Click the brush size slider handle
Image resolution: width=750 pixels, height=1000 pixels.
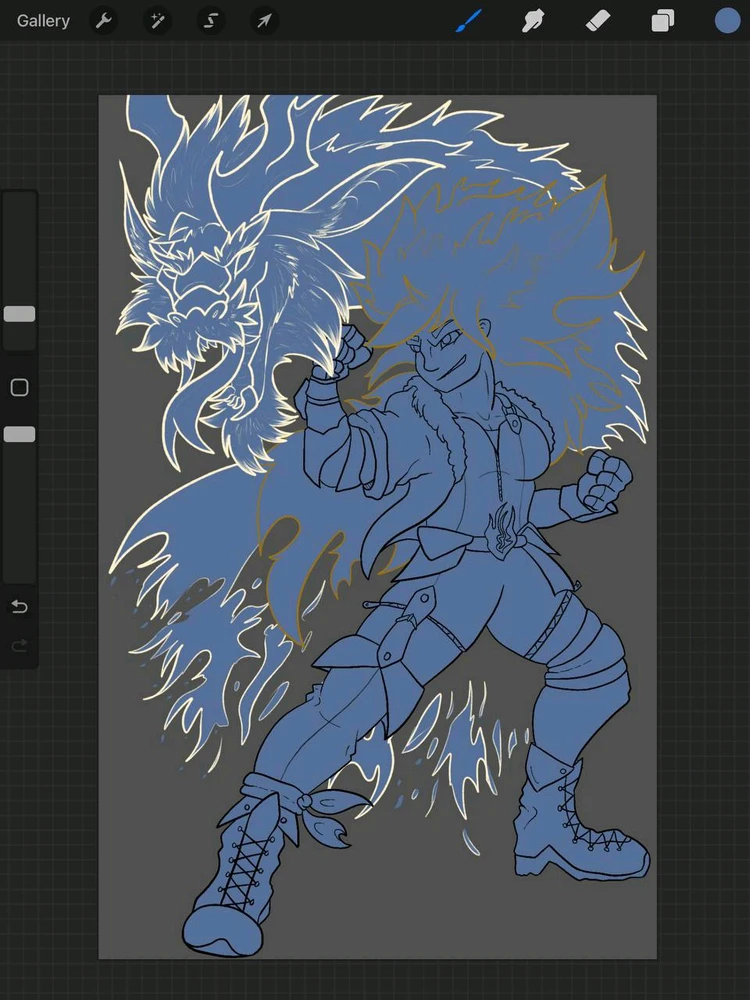coord(20,314)
